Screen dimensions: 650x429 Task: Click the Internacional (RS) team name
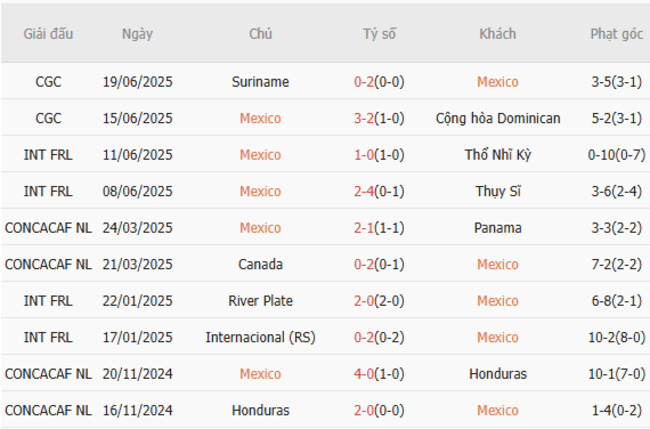pyautogui.click(x=260, y=337)
